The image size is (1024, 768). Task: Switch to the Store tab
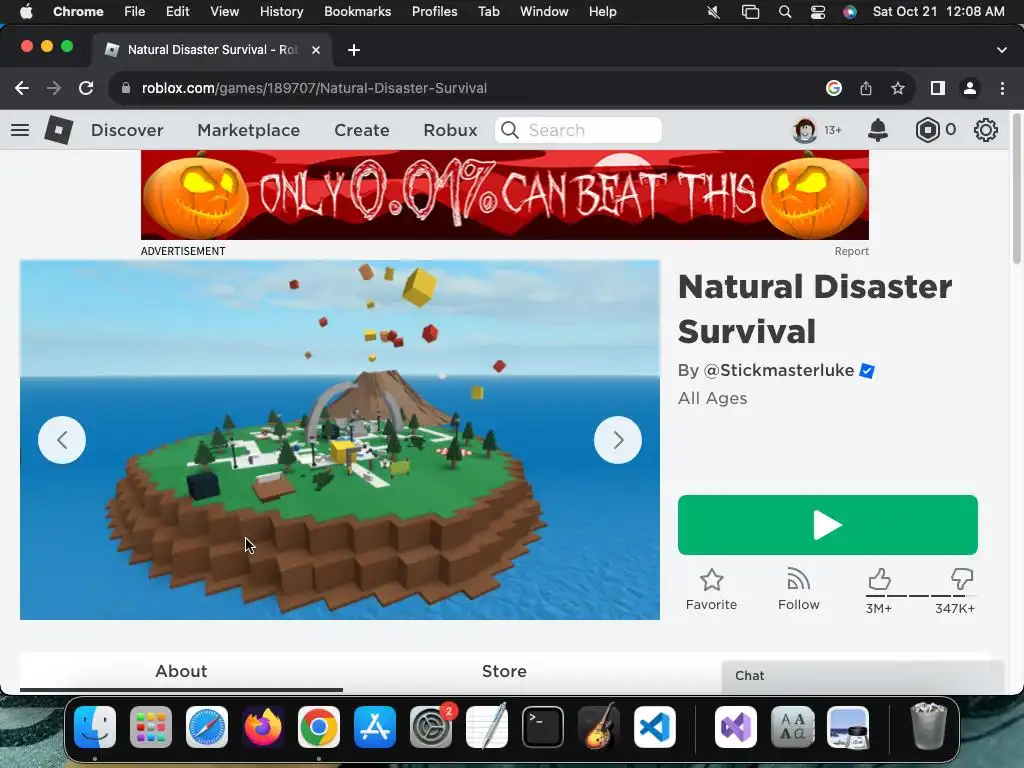[504, 671]
